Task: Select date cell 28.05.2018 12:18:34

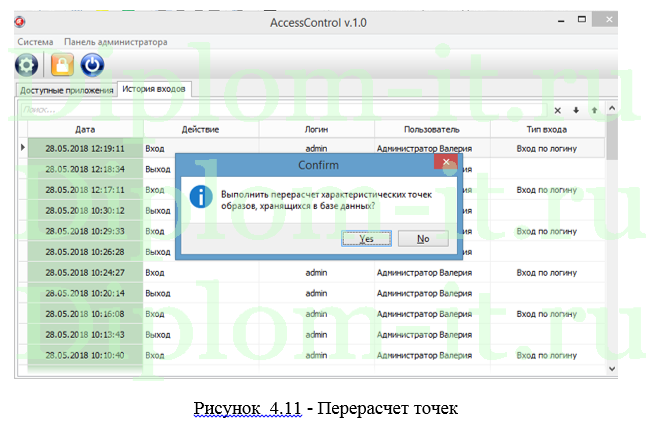Action: click(85, 169)
